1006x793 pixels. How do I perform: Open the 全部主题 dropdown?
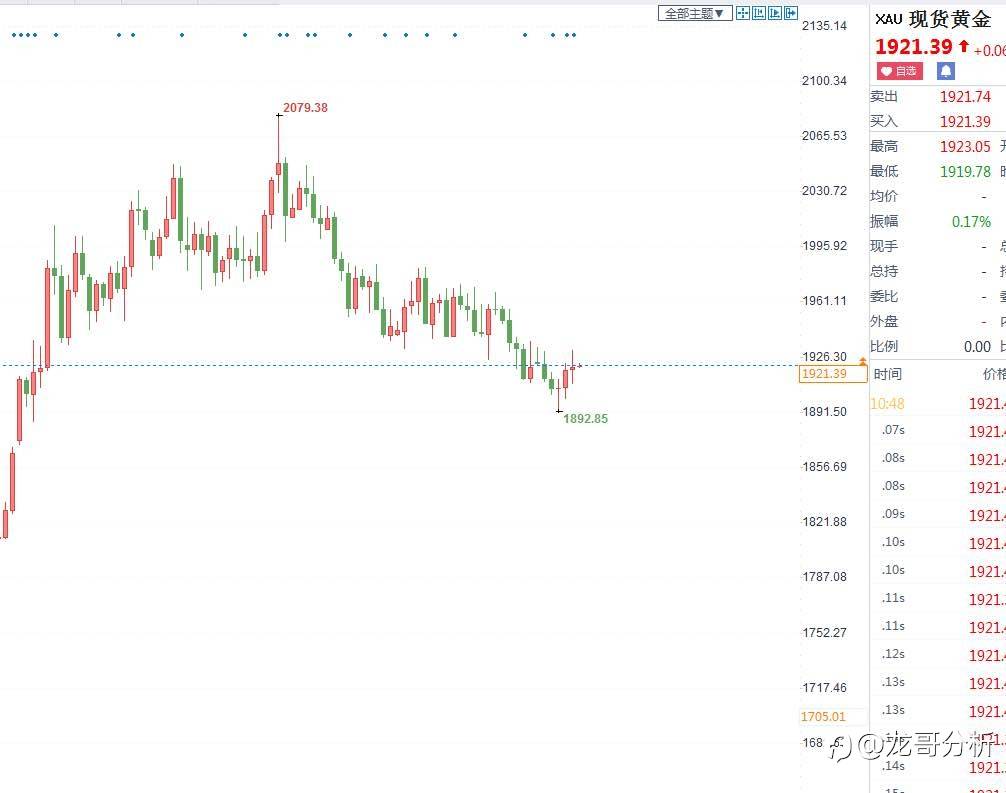tap(695, 13)
